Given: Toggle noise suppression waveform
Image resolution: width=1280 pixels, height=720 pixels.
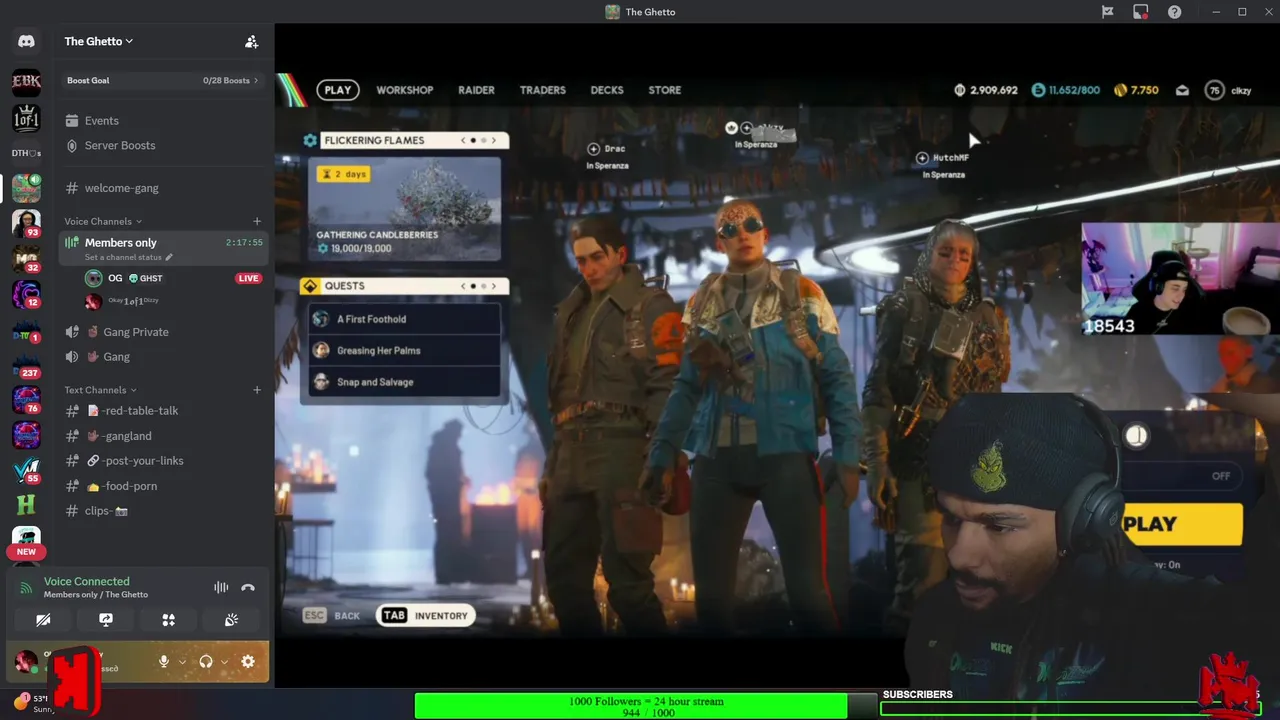Looking at the screenshot, I should click(x=221, y=588).
